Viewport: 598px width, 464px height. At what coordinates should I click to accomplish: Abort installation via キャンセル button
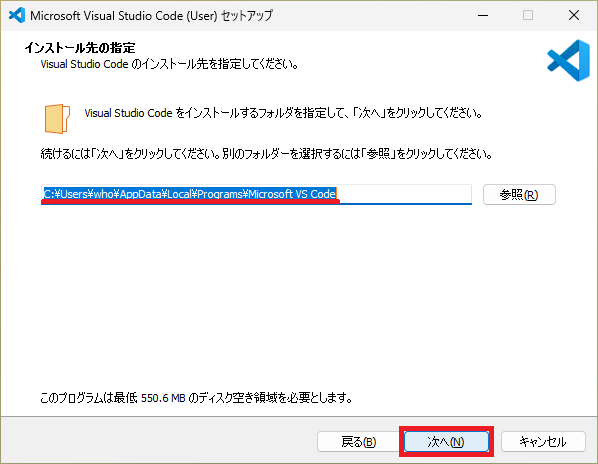point(543,442)
